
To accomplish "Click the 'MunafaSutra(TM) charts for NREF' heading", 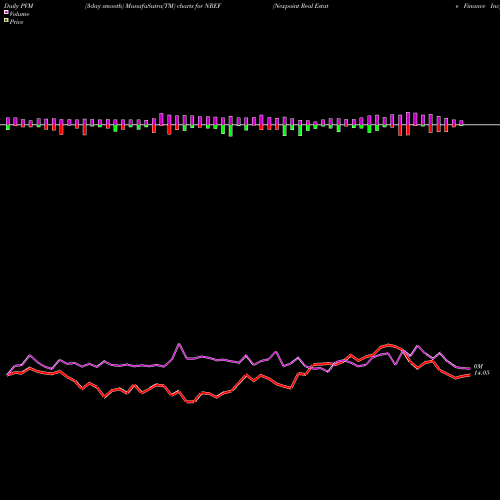I will 173,6.
